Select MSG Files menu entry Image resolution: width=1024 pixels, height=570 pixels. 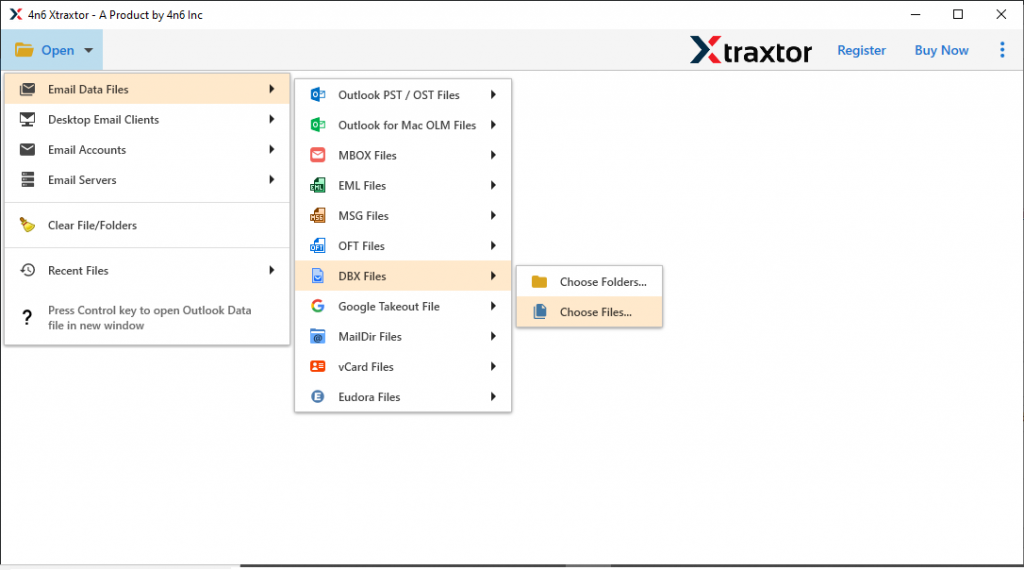403,215
